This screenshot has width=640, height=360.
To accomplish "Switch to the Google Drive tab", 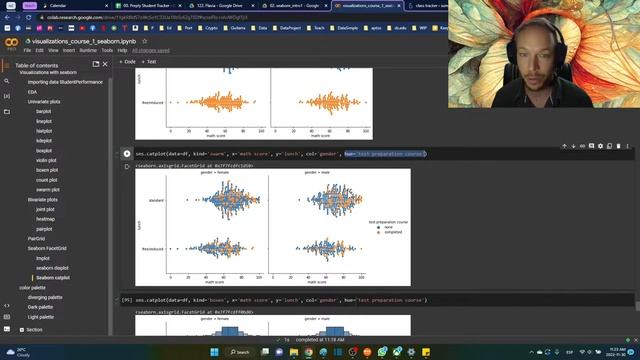I will pyautogui.click(x=221, y=6).
